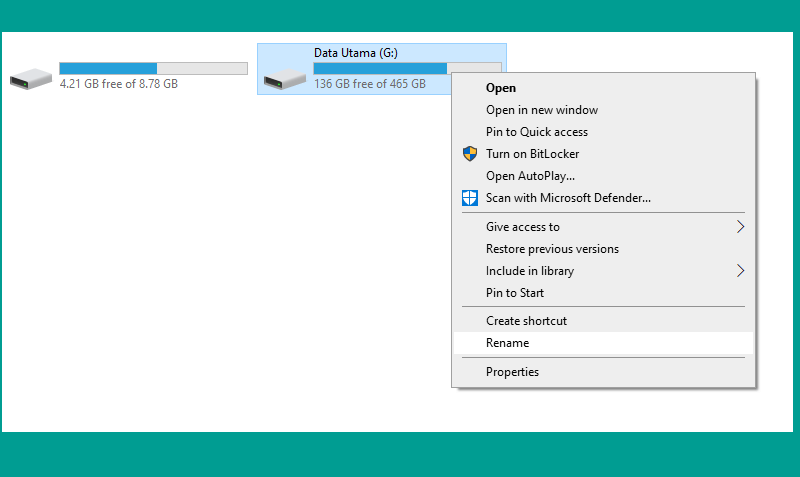The image size is (800, 477).
Task: Select the Data Utama (G:) drive icon
Action: (285, 79)
